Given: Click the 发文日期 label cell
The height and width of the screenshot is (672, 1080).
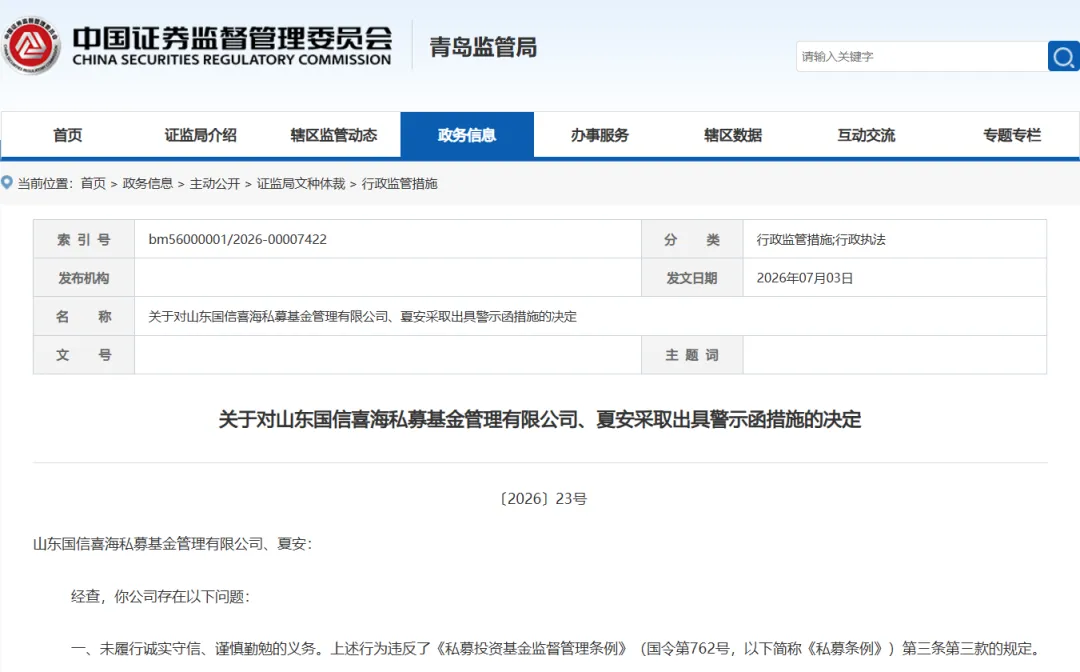Looking at the screenshot, I should 692,278.
